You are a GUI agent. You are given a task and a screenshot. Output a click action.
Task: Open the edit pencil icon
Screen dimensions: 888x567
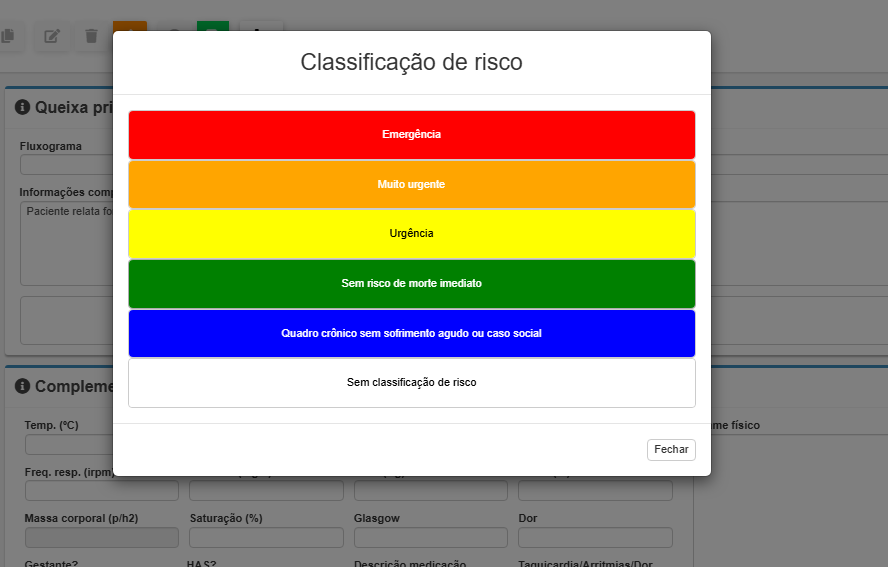(x=52, y=36)
